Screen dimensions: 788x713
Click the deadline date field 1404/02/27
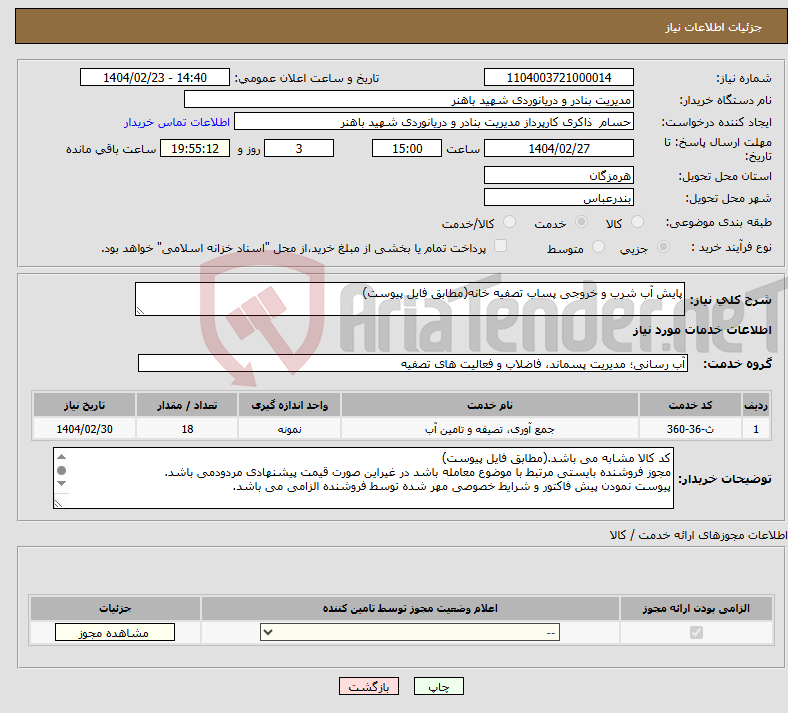(x=558, y=148)
